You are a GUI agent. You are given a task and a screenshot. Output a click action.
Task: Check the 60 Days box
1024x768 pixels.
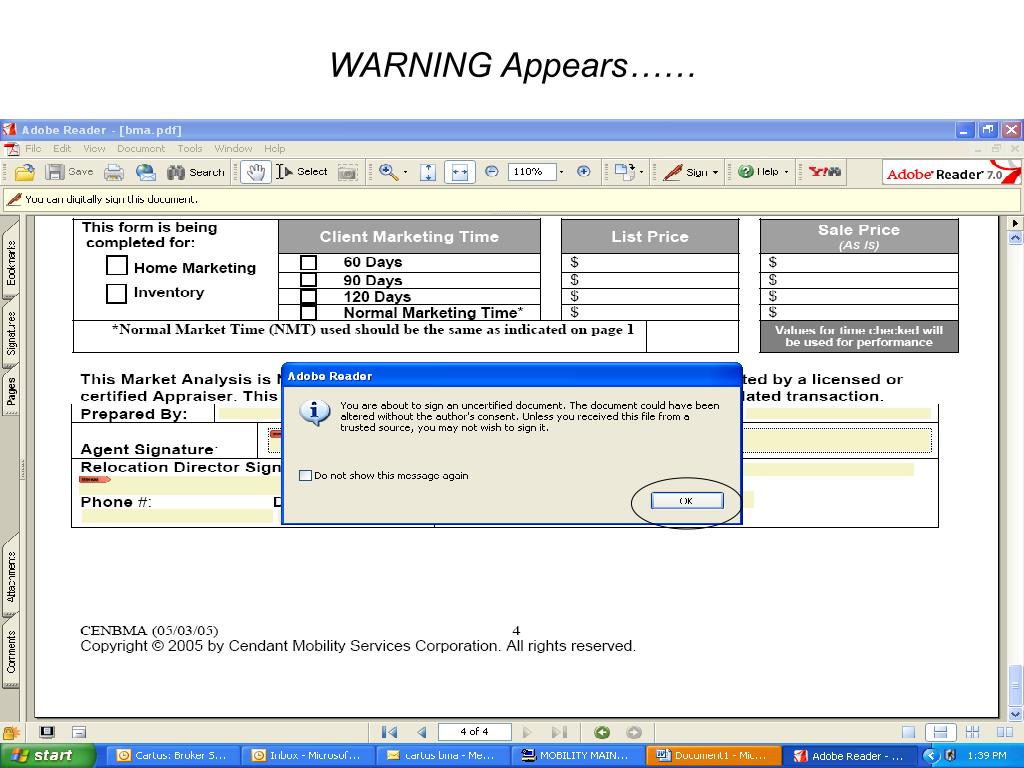(x=308, y=263)
